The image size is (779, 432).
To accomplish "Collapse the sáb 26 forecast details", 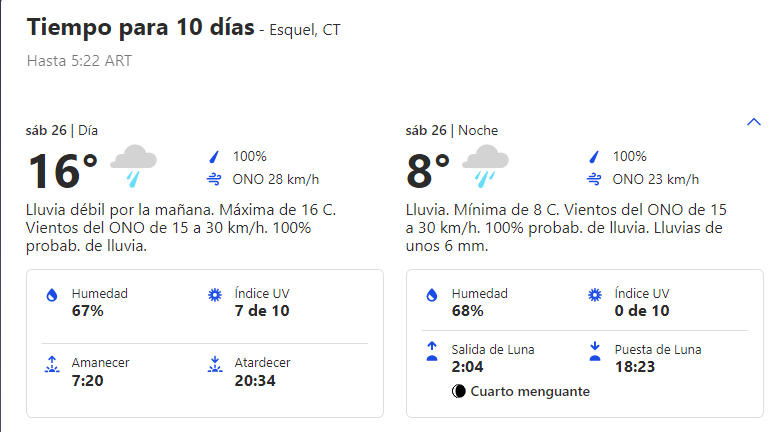I will [x=754, y=122].
